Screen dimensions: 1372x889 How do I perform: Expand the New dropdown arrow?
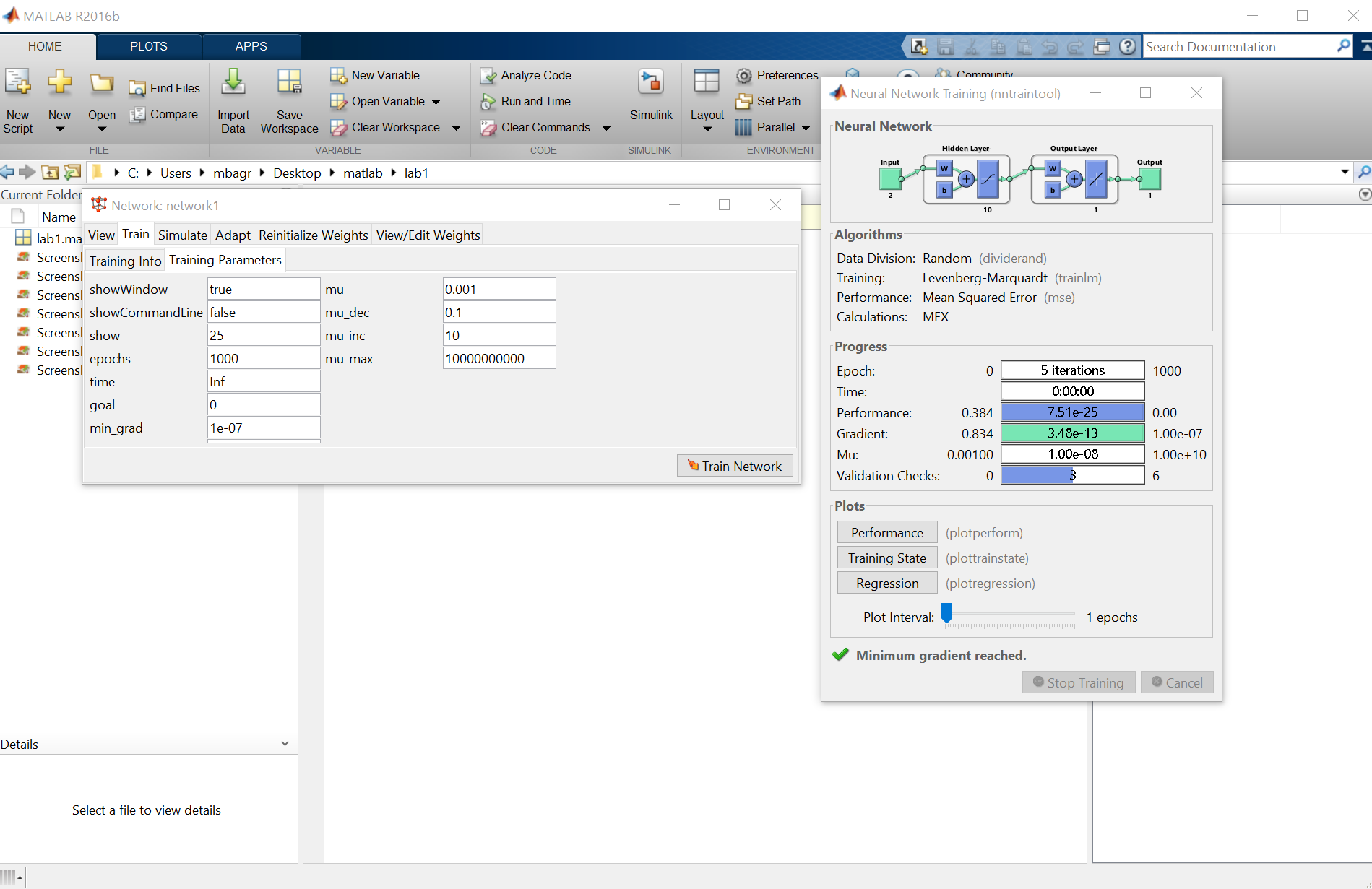point(59,129)
